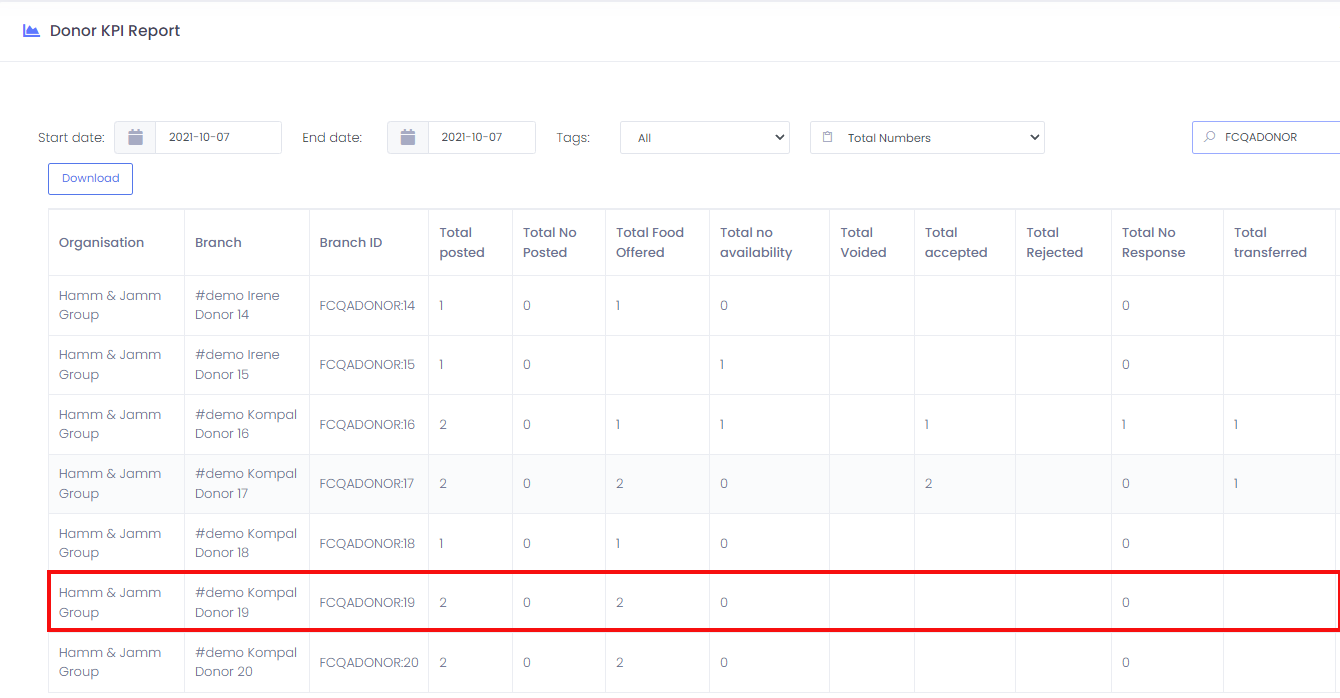Click the Branch ID column header
The height and width of the screenshot is (698, 1340).
350,242
